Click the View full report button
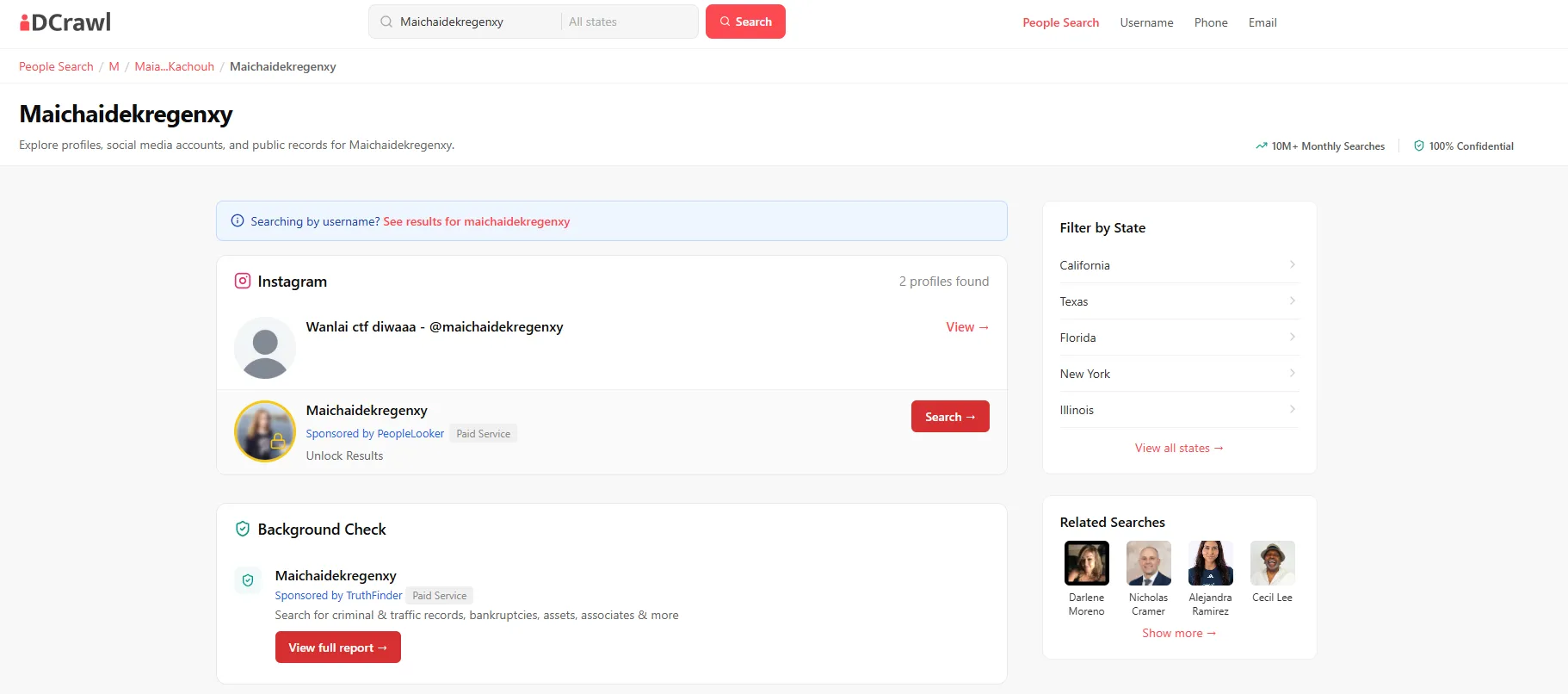The image size is (1568, 694). (337, 648)
